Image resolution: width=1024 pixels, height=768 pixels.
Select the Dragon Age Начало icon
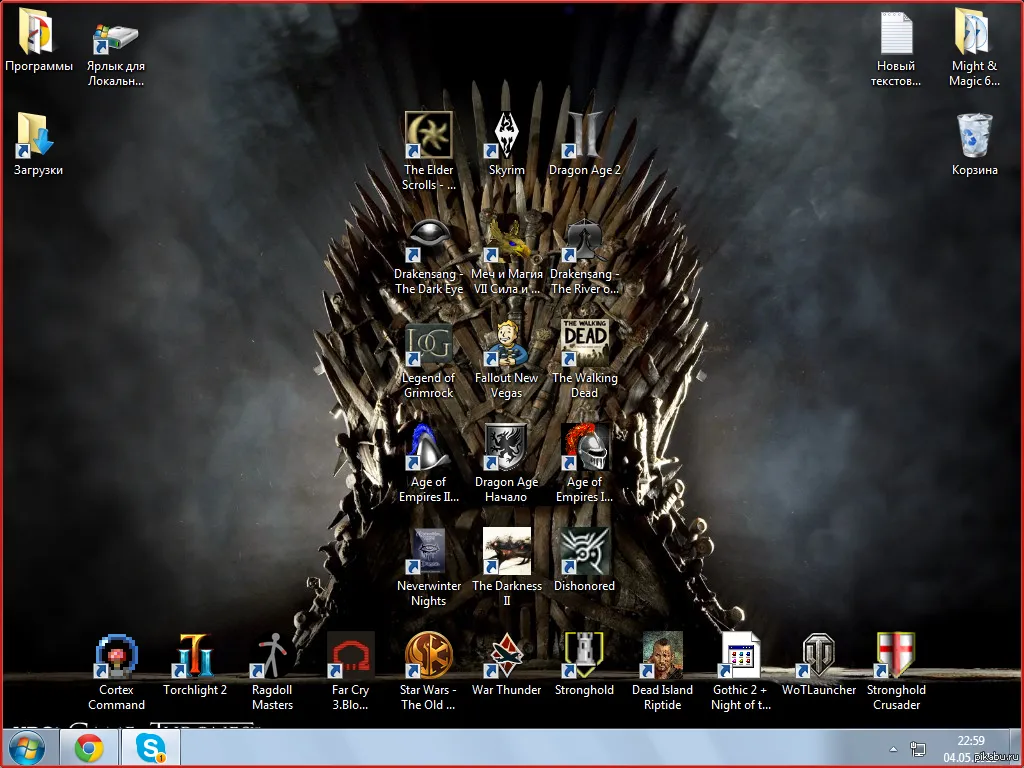point(506,447)
